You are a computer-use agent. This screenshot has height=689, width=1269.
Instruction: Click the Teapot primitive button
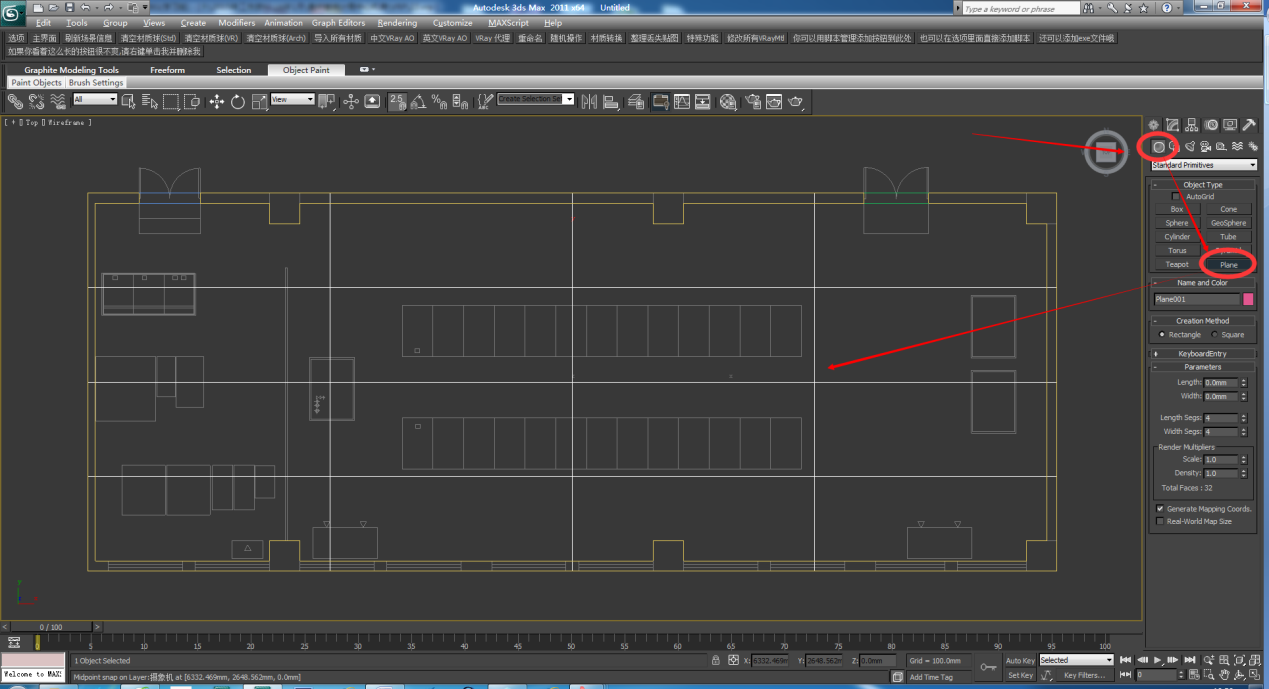(1177, 264)
